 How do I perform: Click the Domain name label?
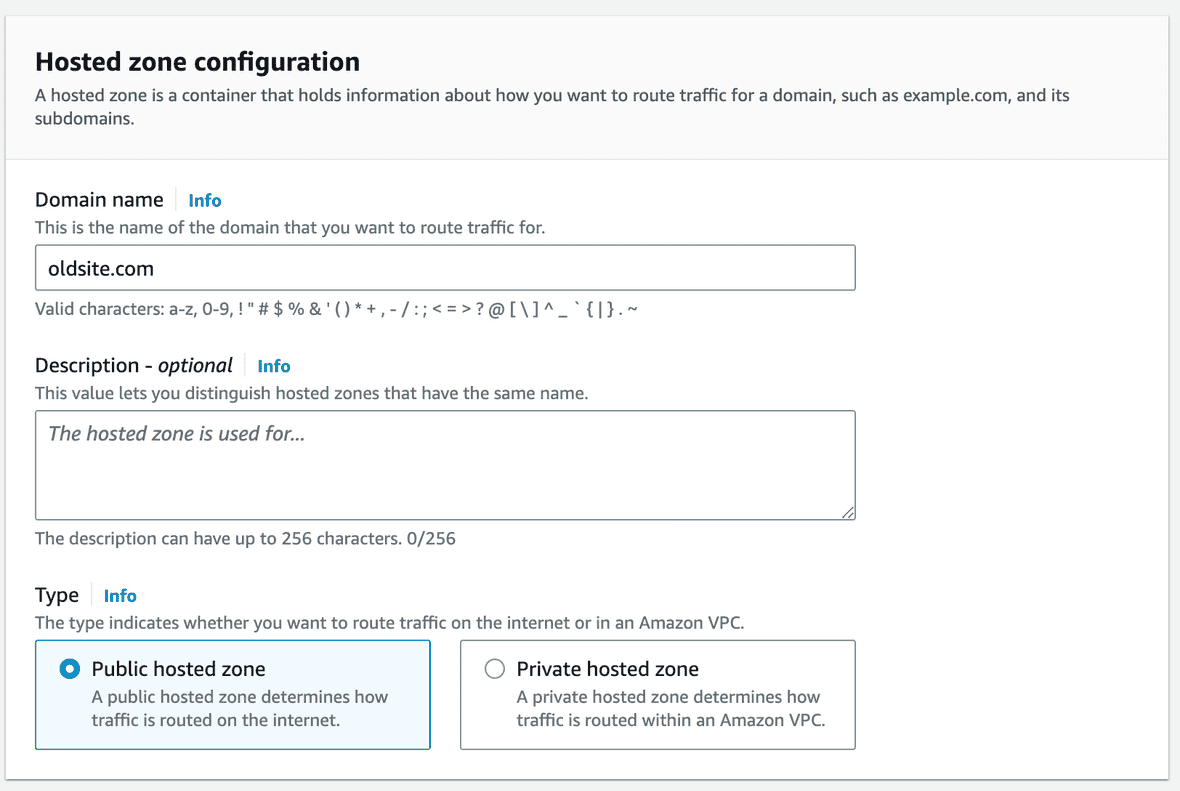point(99,200)
